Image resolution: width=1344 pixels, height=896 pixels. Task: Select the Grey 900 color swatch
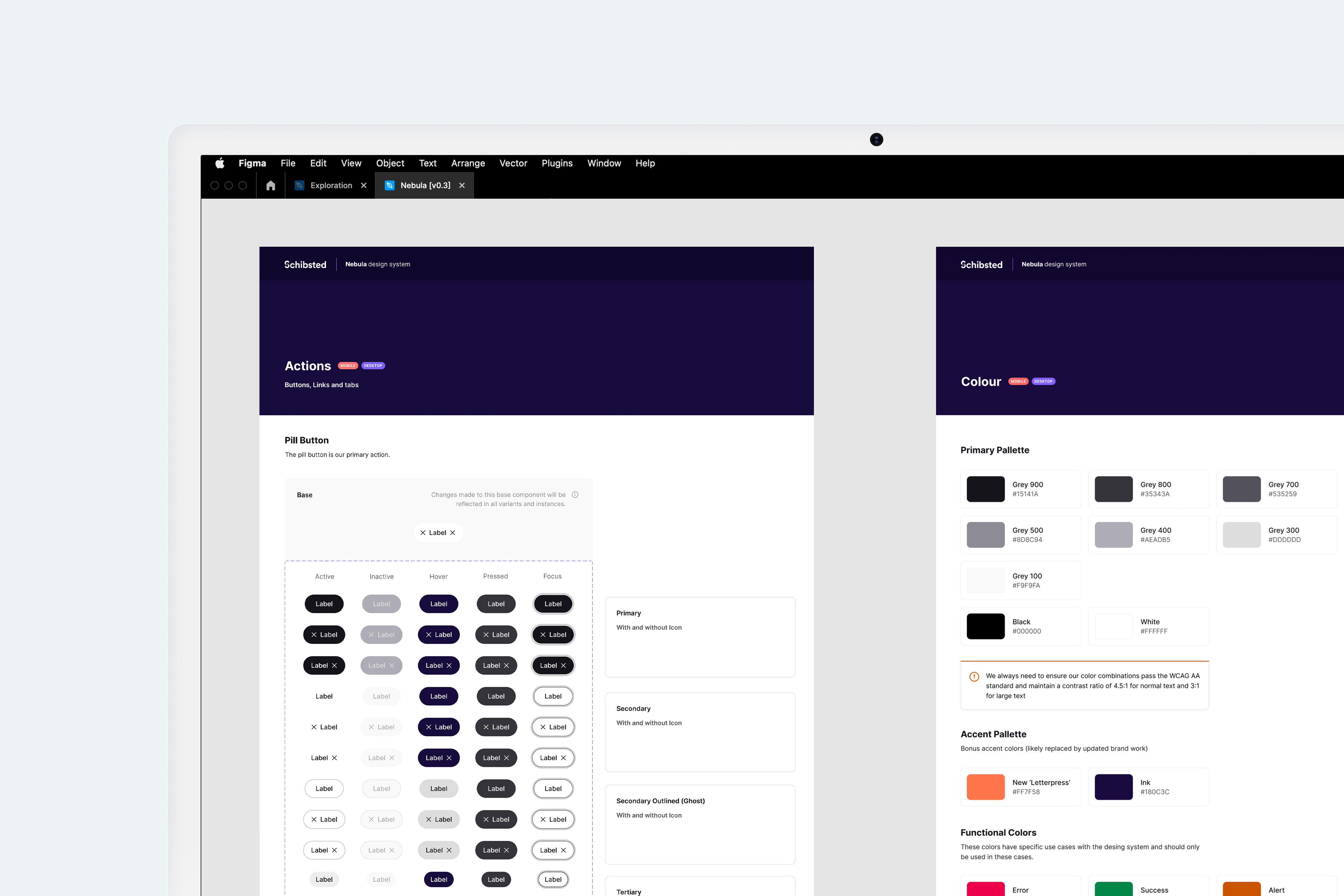coord(985,489)
